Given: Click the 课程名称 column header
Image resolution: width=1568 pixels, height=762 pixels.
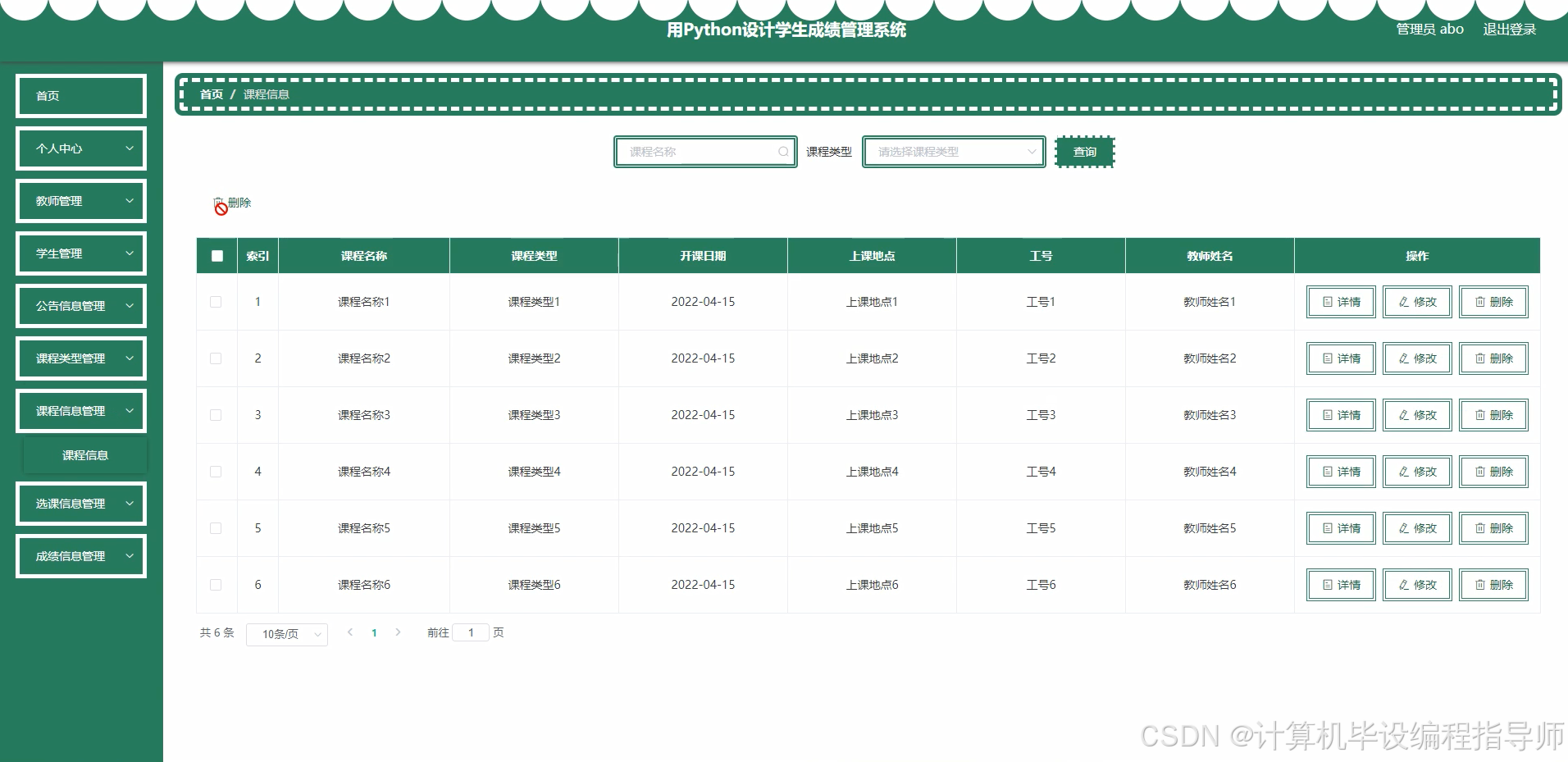Looking at the screenshot, I should click(364, 256).
